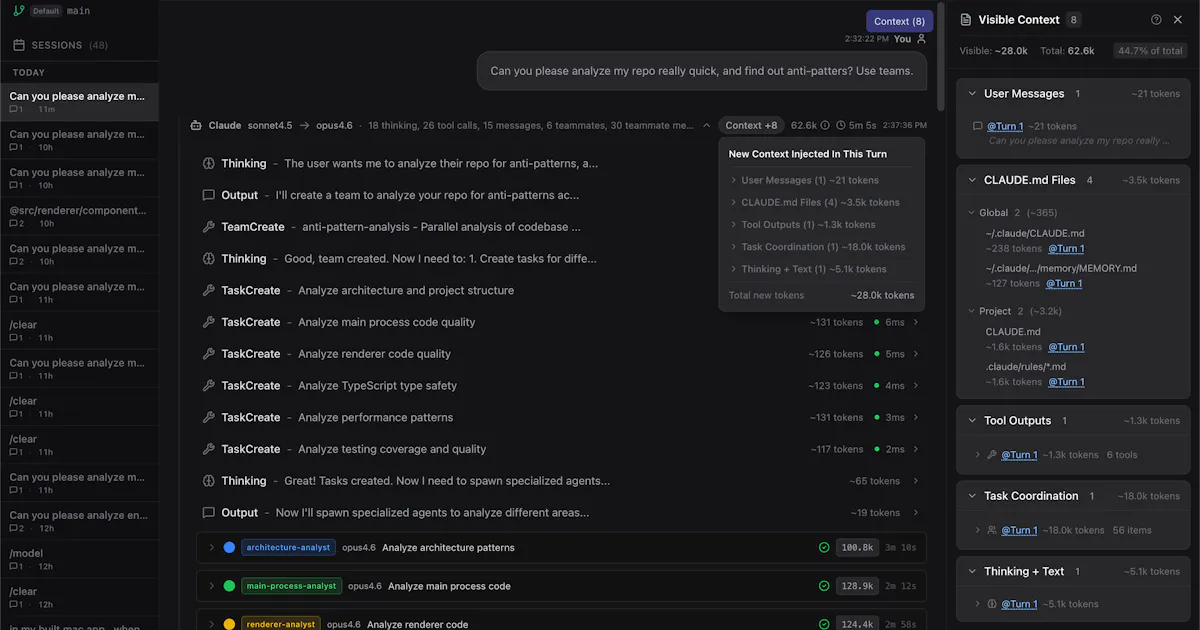Collapse the User Messages section in side panel
The image size is (1200, 630).
(x=972, y=94)
